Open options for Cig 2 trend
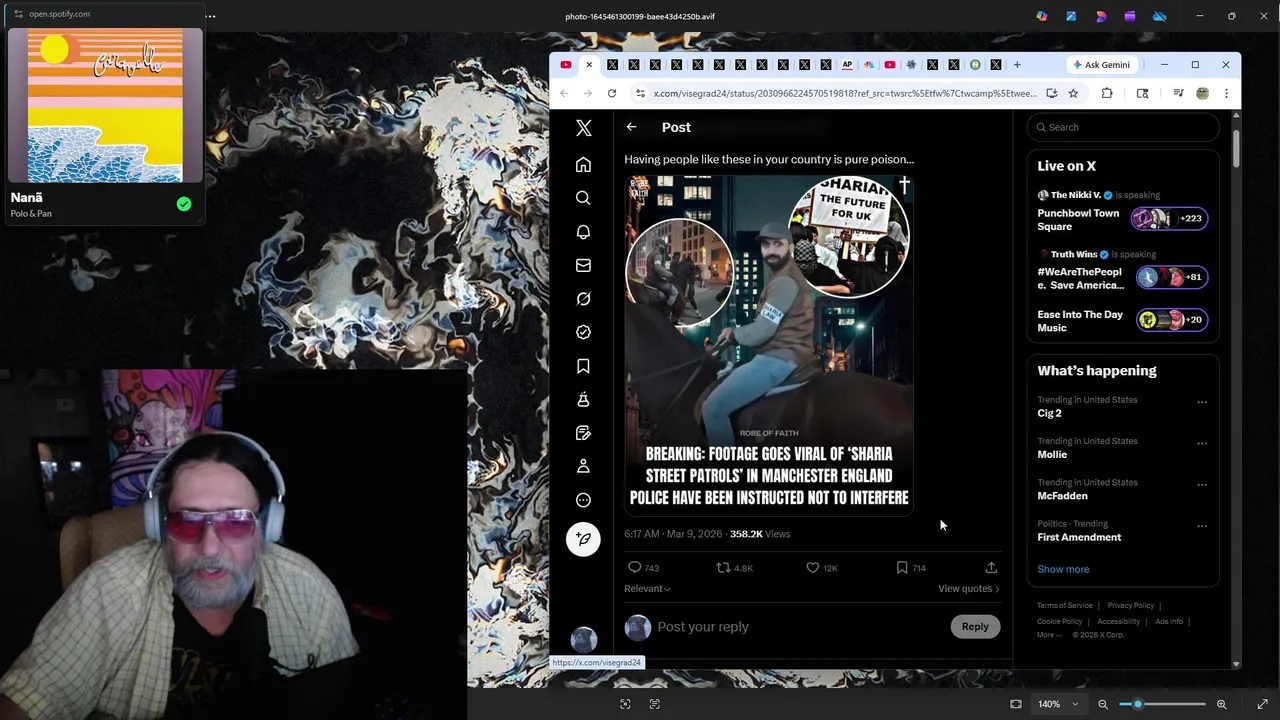 tap(1202, 402)
